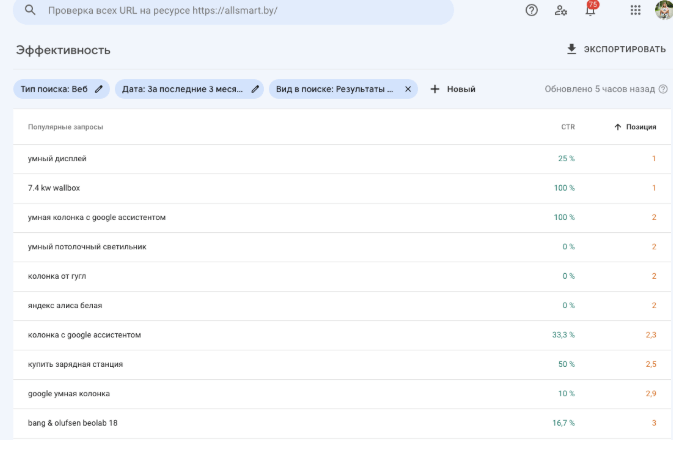Click the 'Популярные запросы' column header
Viewport: 679px width, 449px height.
[65, 127]
